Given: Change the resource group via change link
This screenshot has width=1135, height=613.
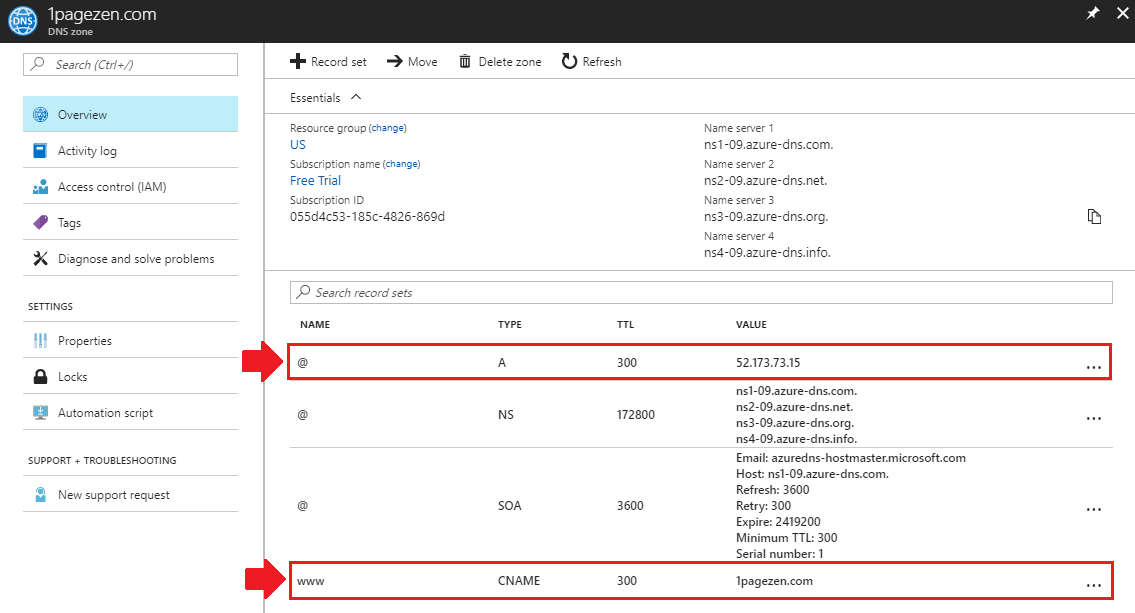Looking at the screenshot, I should (387, 128).
